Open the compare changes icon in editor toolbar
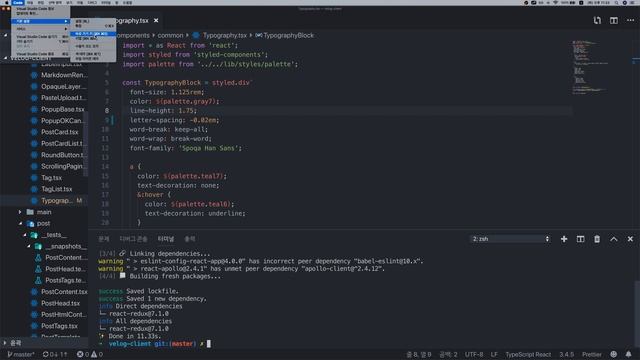This screenshot has height=360, width=640. [597, 20]
